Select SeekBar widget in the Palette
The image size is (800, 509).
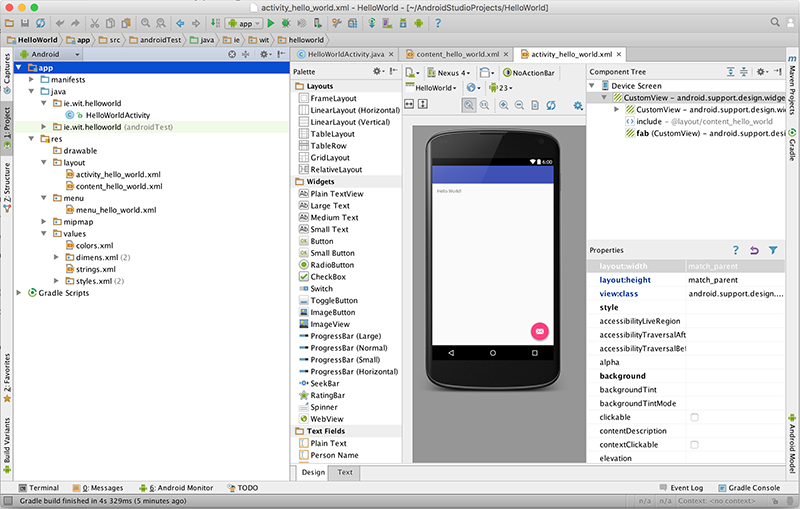(x=327, y=383)
